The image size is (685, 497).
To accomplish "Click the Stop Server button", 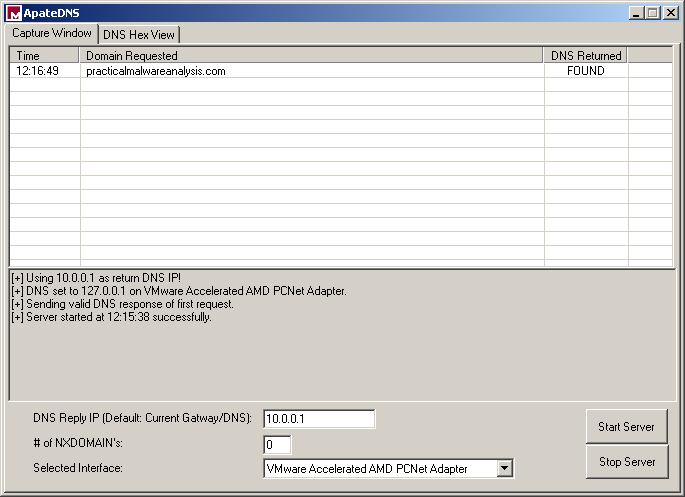I will (x=627, y=462).
